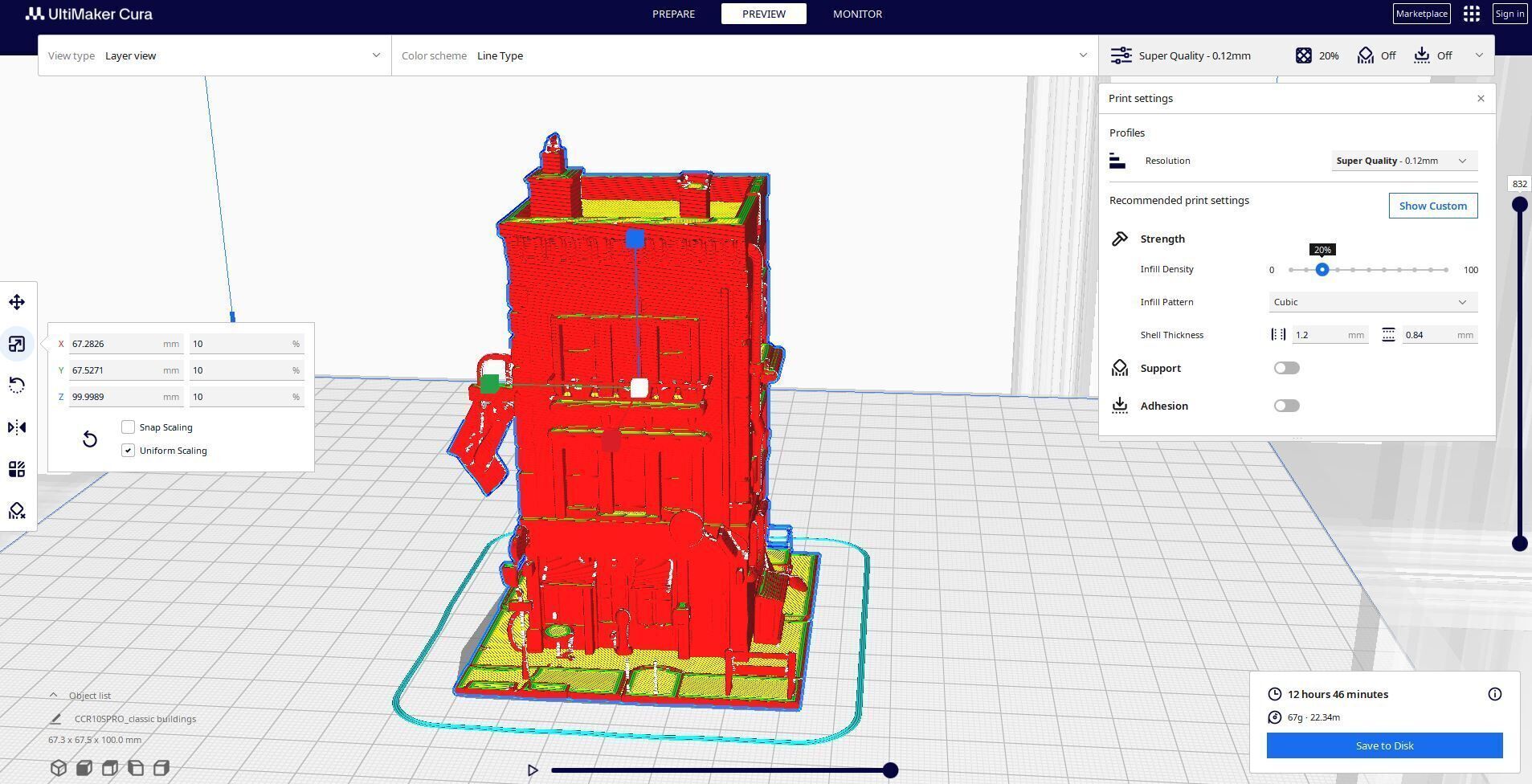This screenshot has width=1532, height=784.
Task: Switch to the PREVIEW stage
Action: [763, 14]
